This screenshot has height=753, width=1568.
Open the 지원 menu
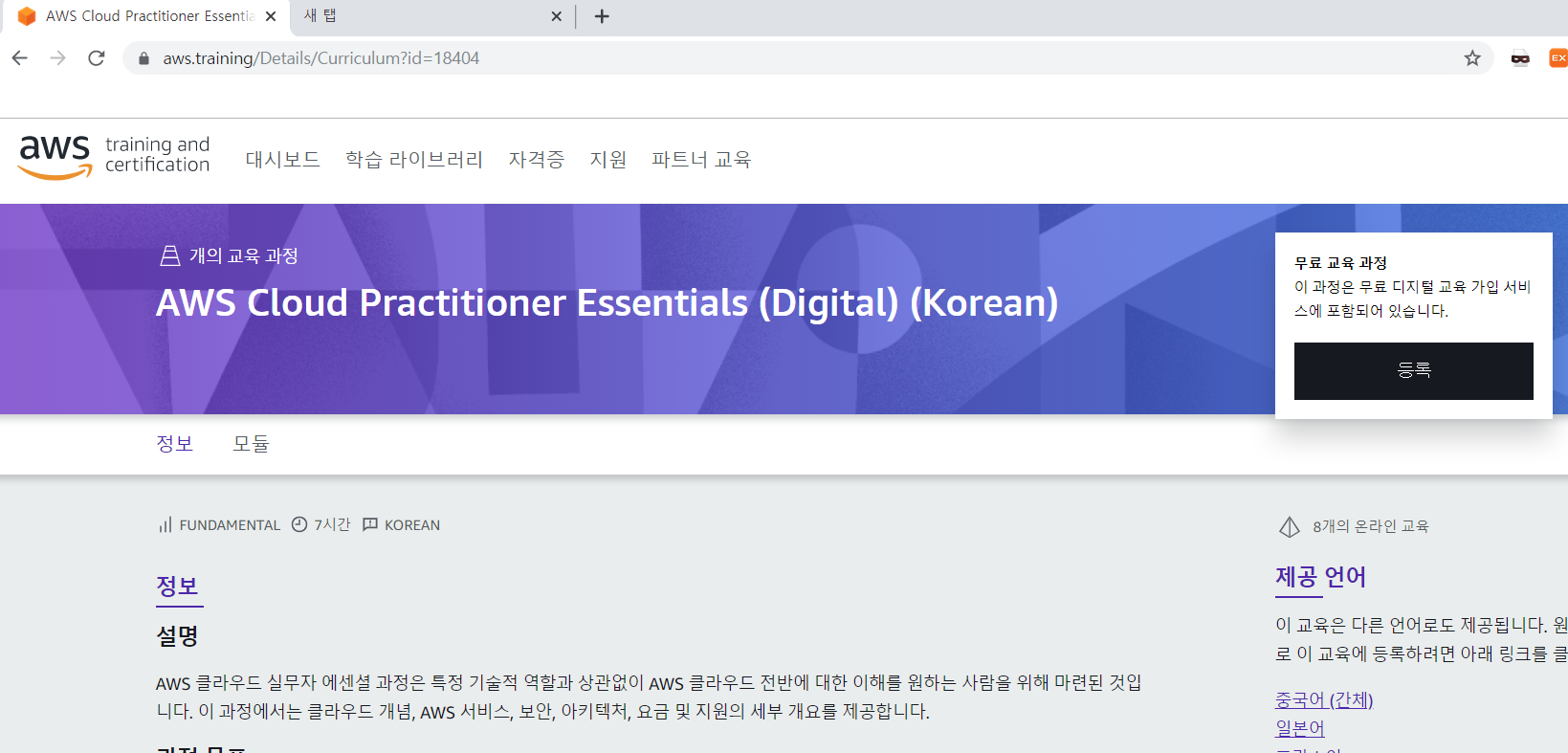click(x=608, y=160)
